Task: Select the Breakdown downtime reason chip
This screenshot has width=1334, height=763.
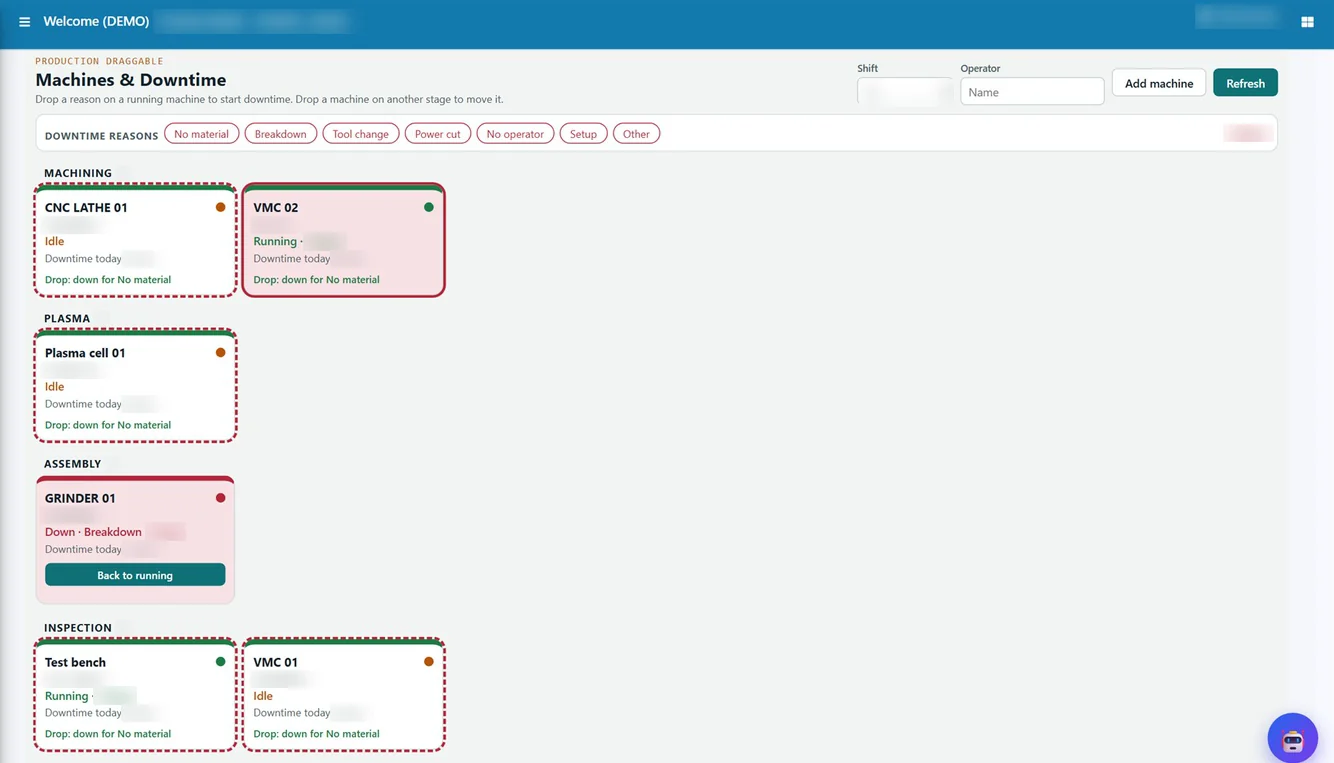Action: tap(280, 134)
